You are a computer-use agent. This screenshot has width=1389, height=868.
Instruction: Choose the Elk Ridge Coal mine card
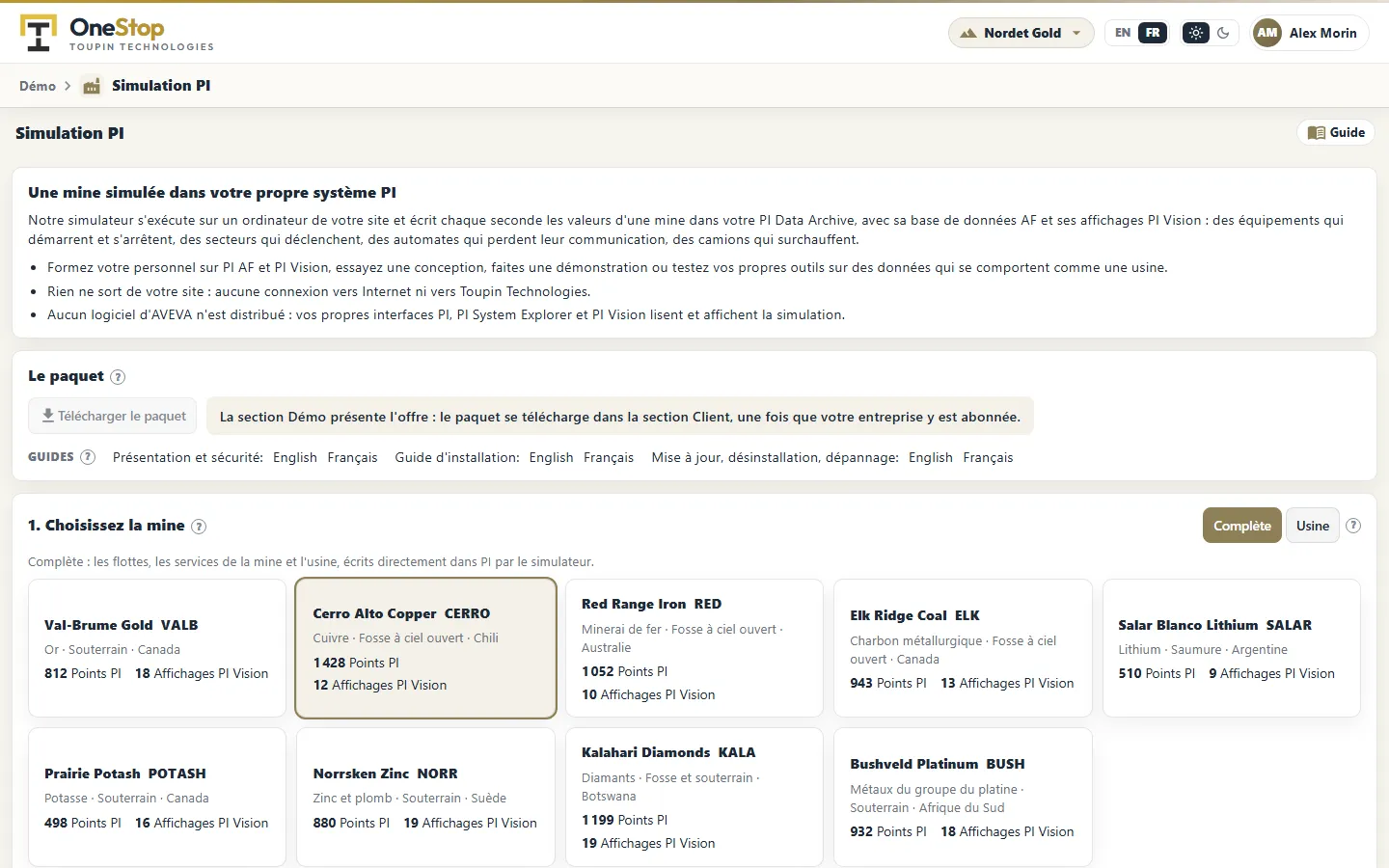click(963, 648)
